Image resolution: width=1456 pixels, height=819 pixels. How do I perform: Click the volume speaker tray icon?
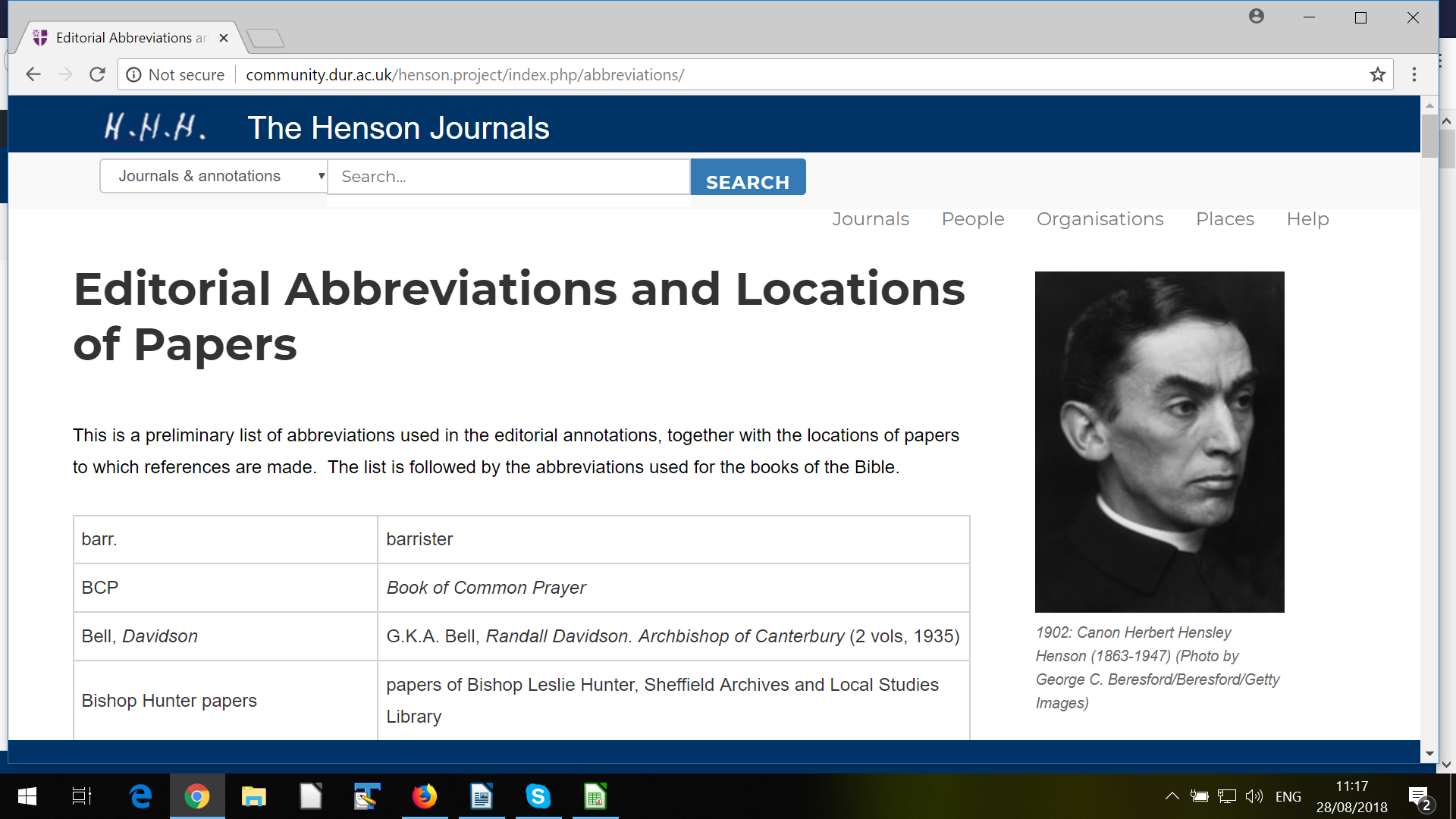[x=1254, y=796]
